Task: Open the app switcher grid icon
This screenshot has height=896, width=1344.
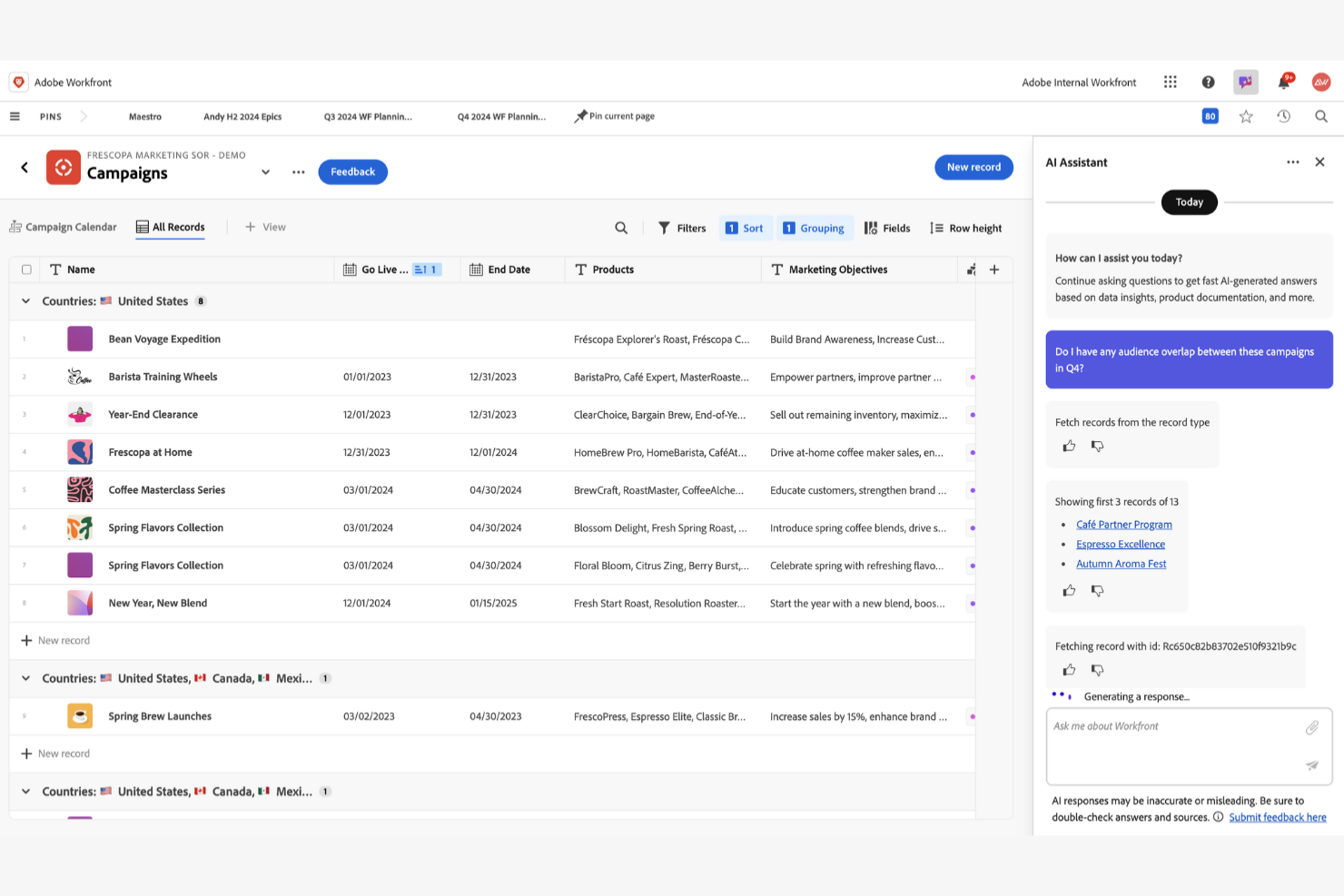Action: (1170, 81)
